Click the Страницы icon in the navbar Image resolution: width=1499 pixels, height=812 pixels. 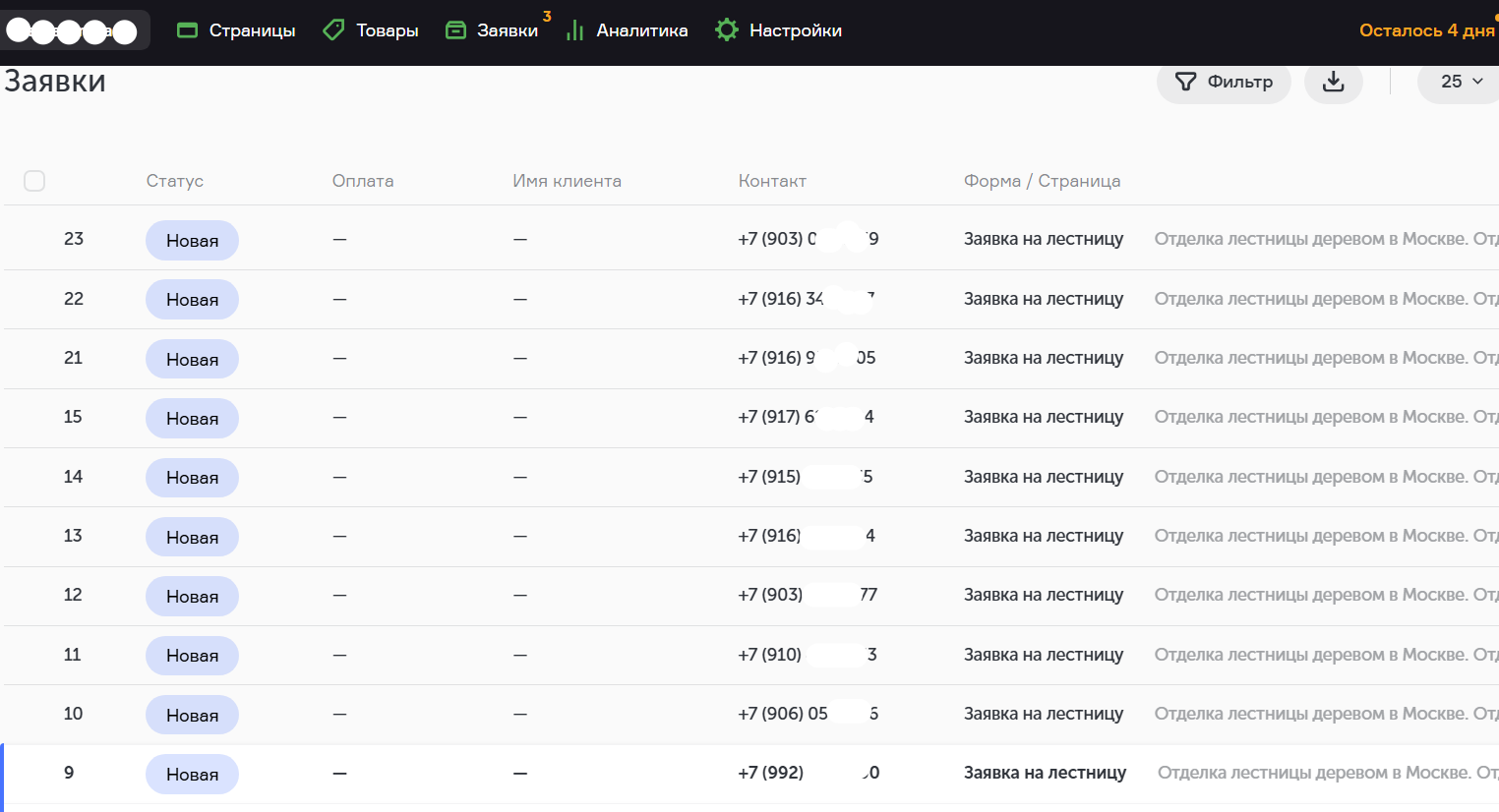coord(187,30)
